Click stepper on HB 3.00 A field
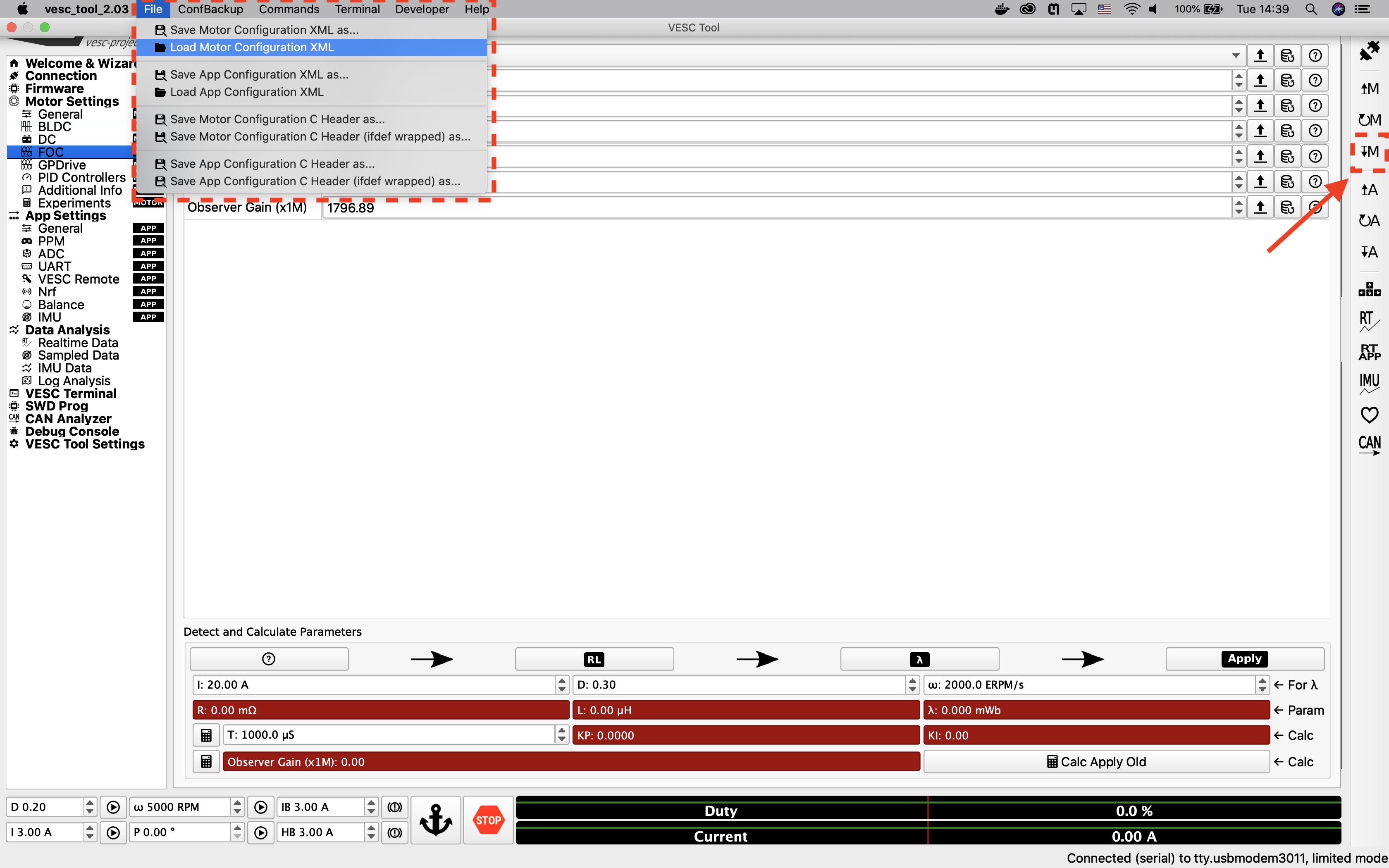The image size is (1389, 868). pyautogui.click(x=371, y=832)
